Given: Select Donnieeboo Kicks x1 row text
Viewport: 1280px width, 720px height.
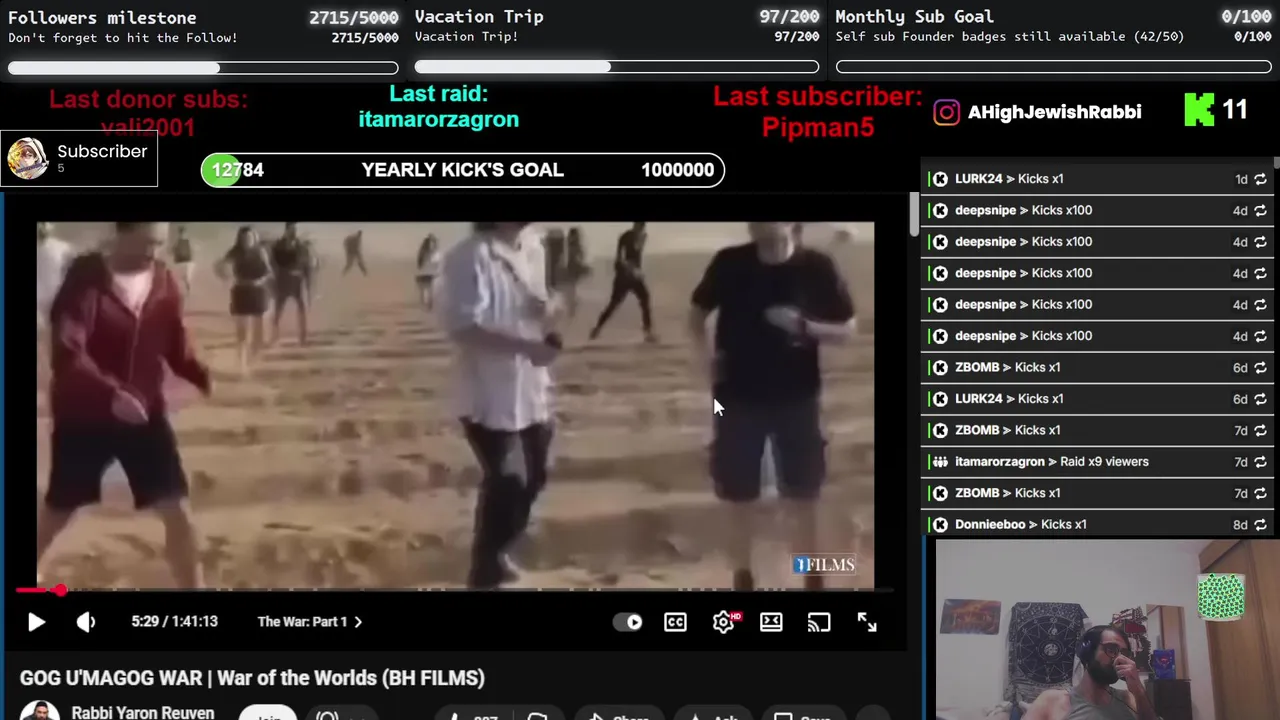Looking at the screenshot, I should click(1020, 524).
